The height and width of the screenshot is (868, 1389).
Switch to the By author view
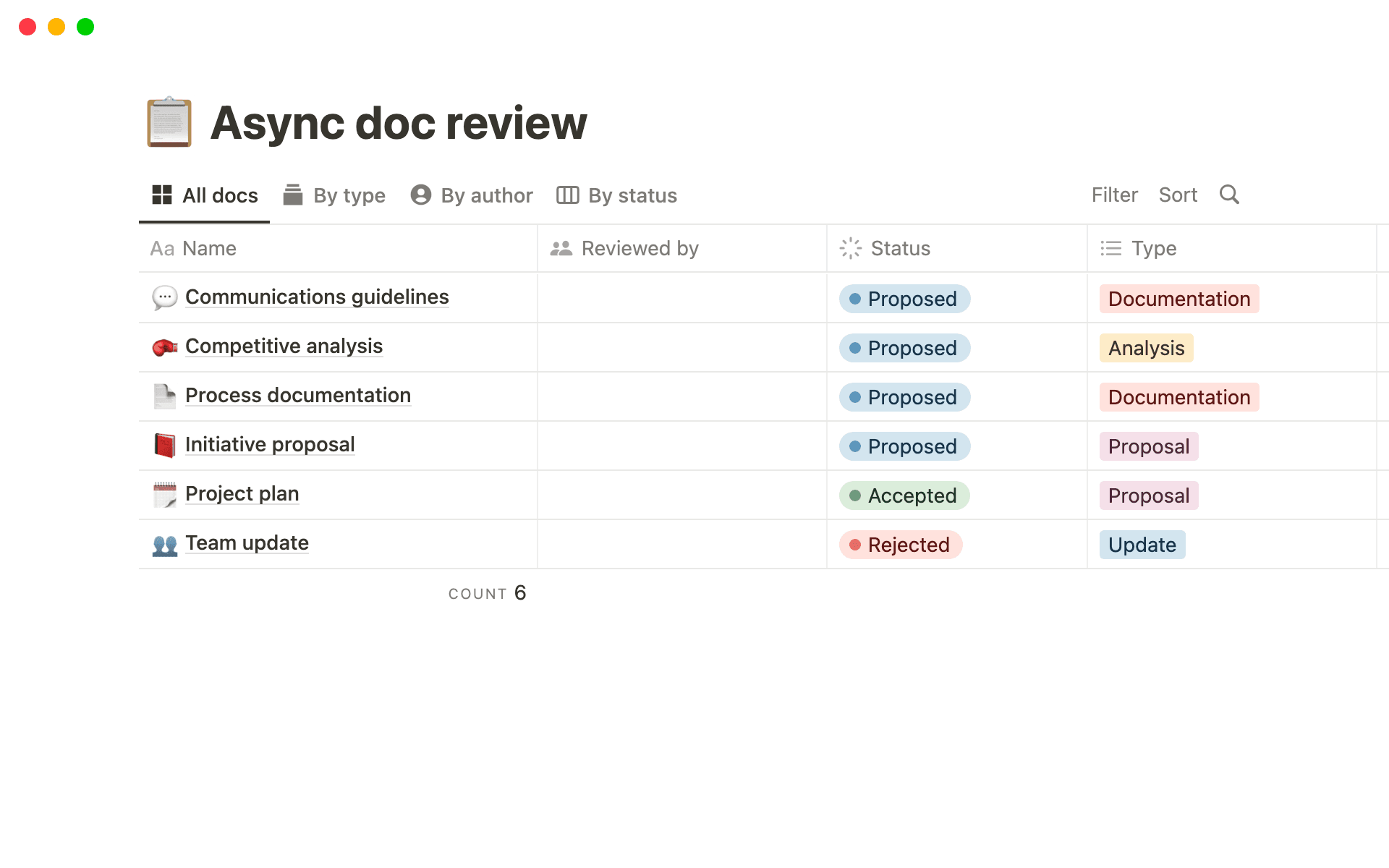[x=487, y=195]
